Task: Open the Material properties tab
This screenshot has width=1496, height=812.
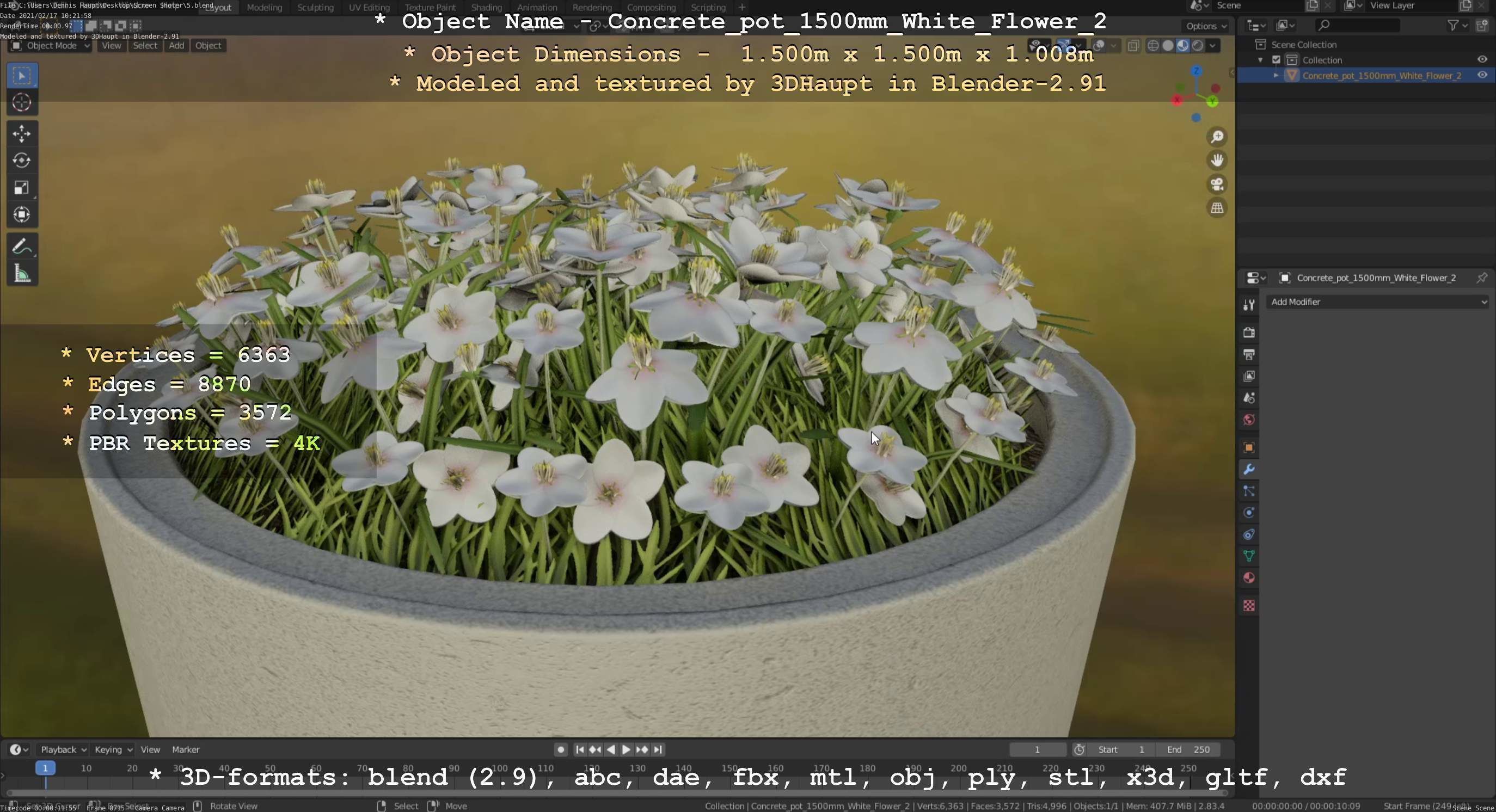Action: click(x=1249, y=578)
